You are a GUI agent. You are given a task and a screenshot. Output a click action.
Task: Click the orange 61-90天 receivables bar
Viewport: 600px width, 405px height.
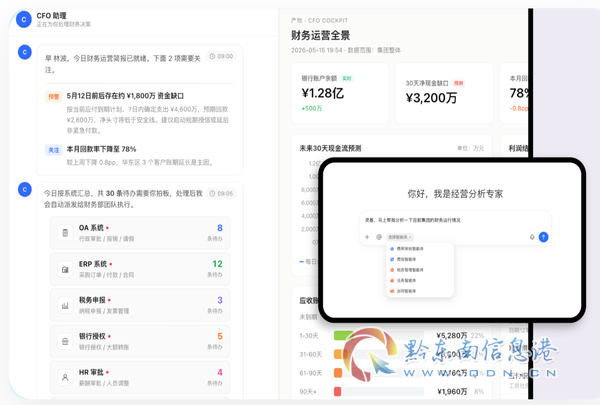coord(338,373)
